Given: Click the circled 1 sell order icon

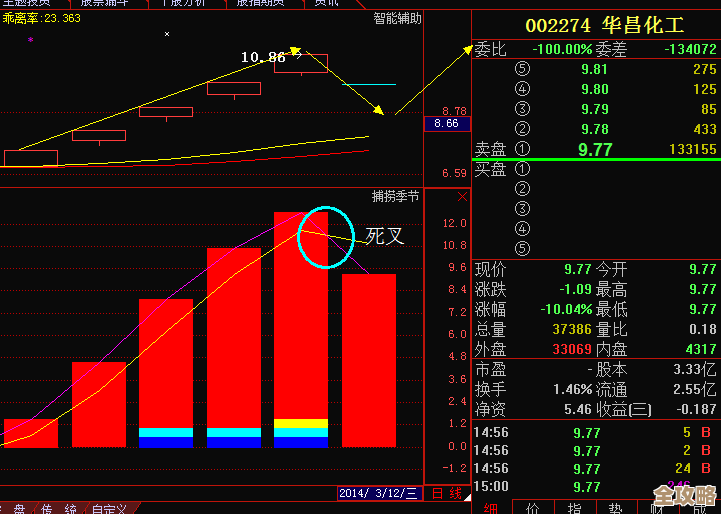Looking at the screenshot, I should 521,149.
